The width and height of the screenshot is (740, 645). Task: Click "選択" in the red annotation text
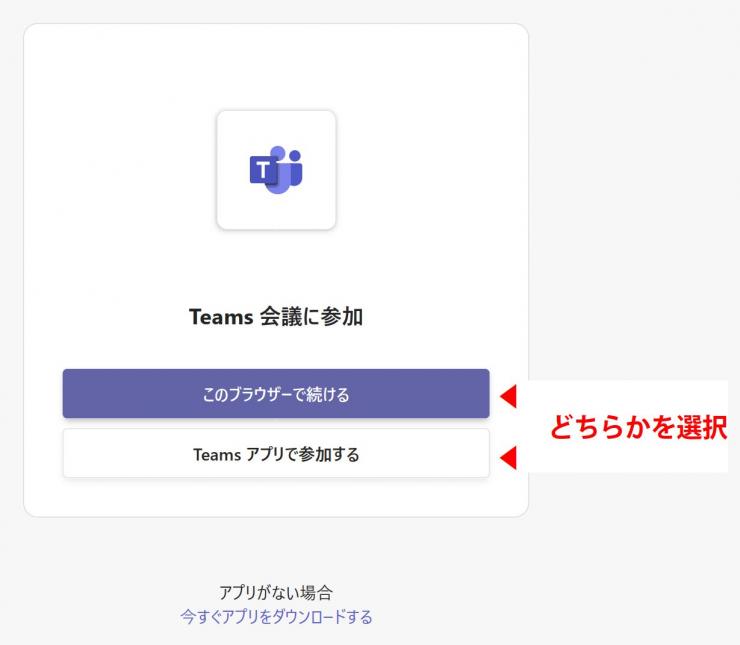pos(699,427)
